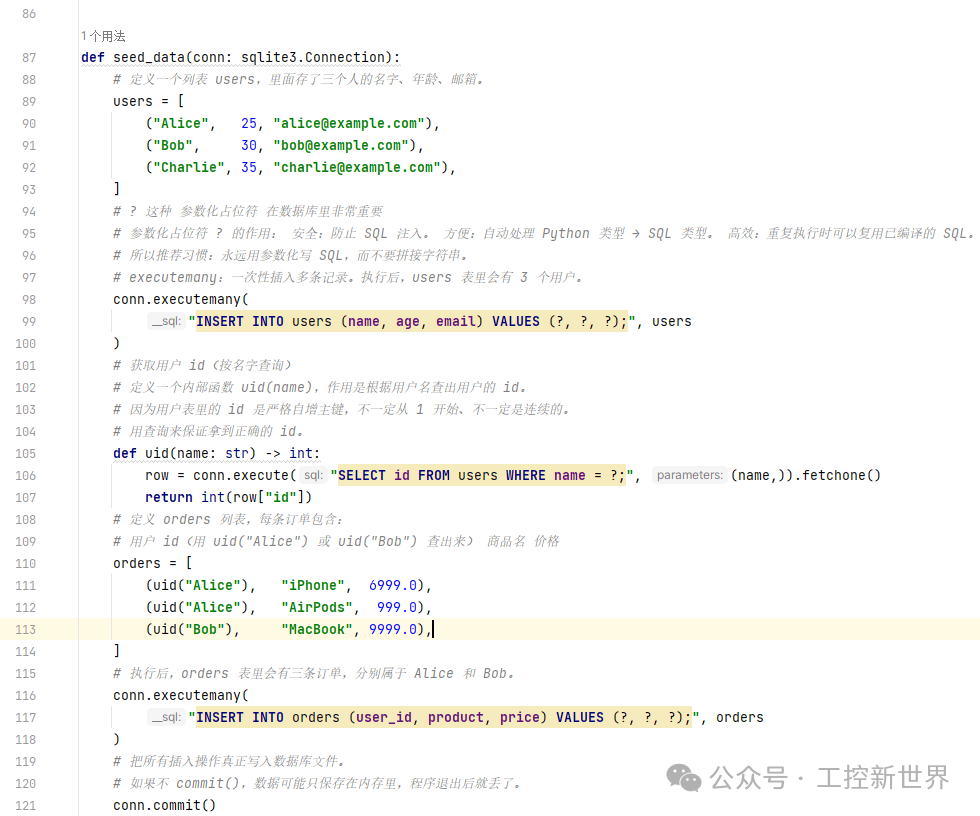Click the 6999.0 price value
Screen dimensions: 980x816
pyautogui.click(x=395, y=586)
